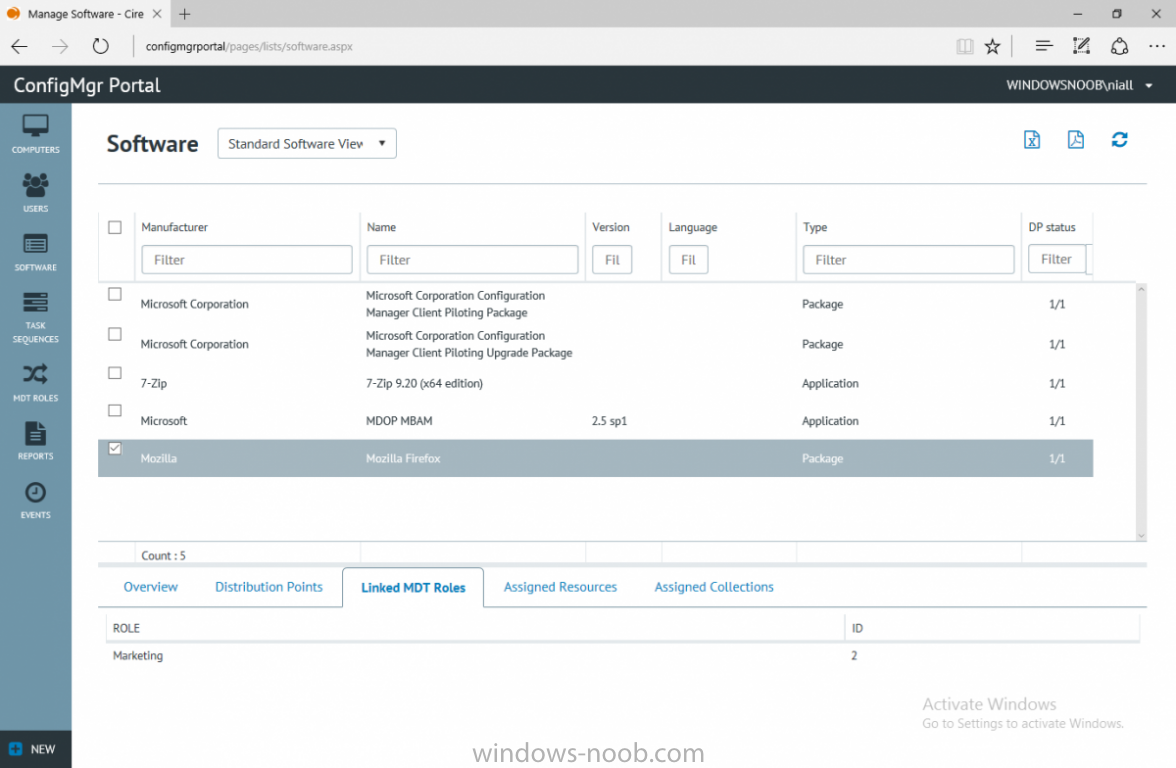The image size is (1176, 768).
Task: Open the browser reading view
Action: [964, 46]
